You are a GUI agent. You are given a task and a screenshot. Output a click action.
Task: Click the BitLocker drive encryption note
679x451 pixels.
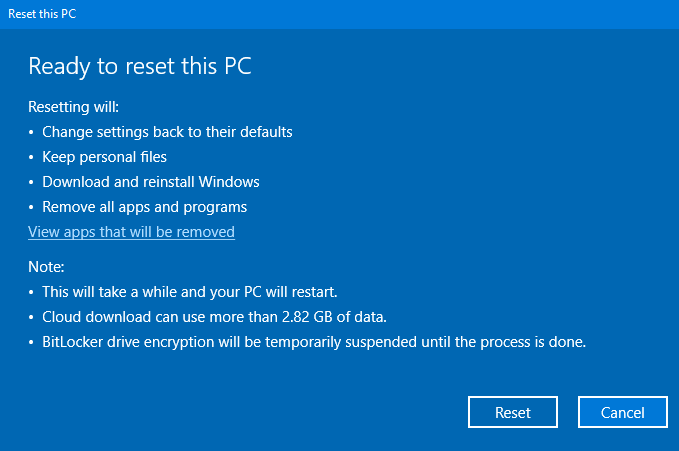pyautogui.click(x=313, y=342)
